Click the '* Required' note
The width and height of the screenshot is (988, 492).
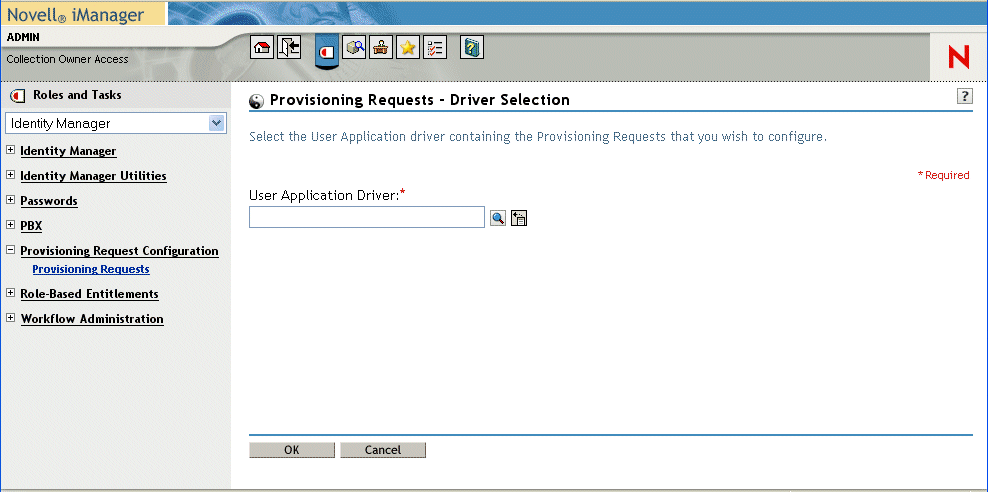click(943, 175)
